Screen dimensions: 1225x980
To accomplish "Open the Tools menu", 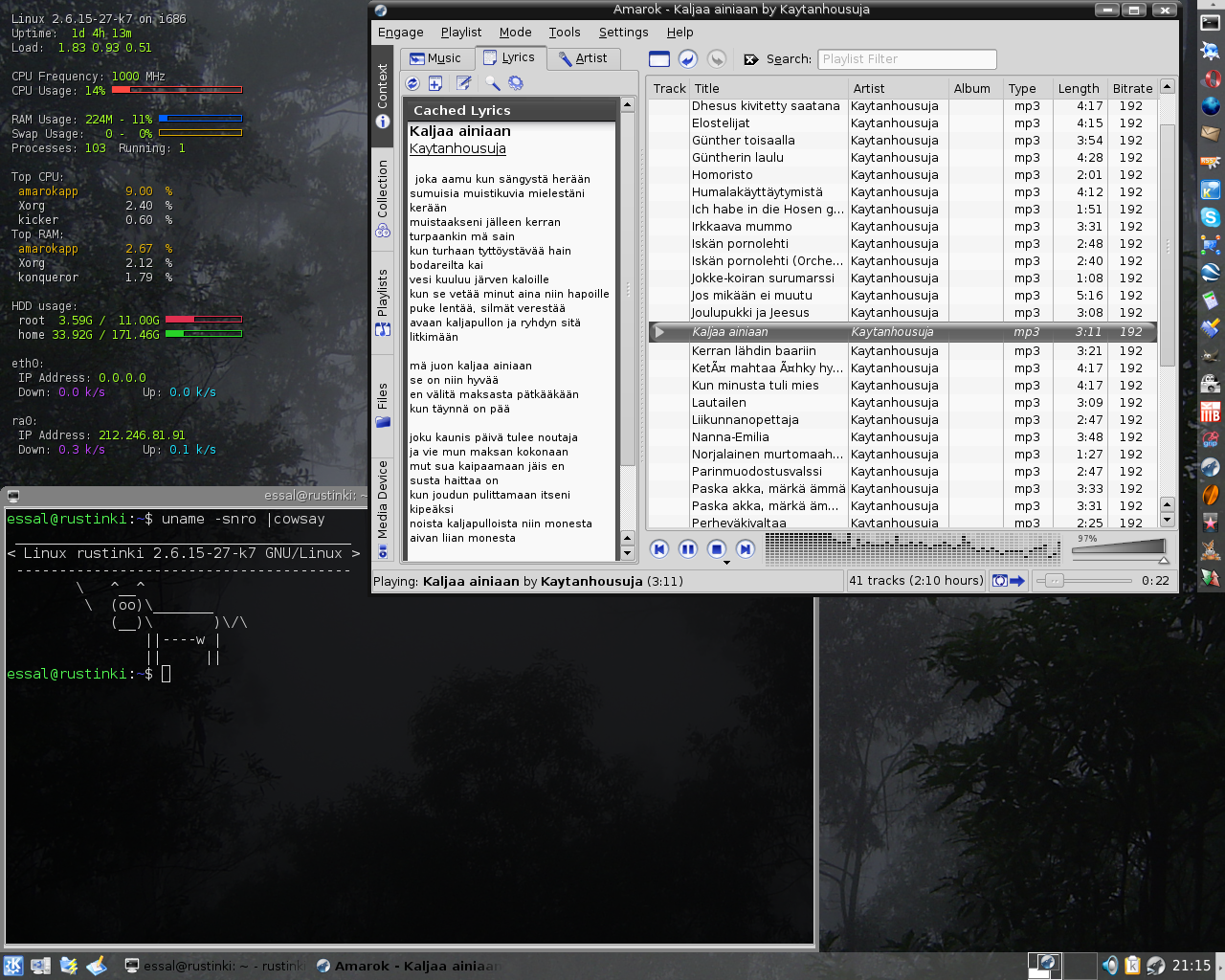I will click(x=565, y=33).
